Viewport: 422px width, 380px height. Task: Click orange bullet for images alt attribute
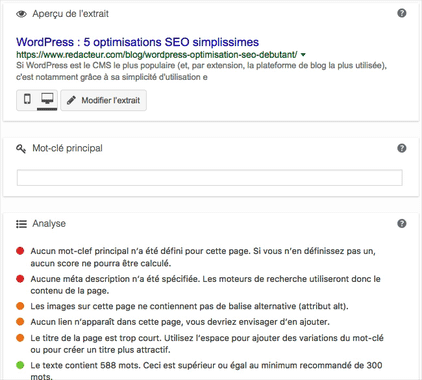20,306
